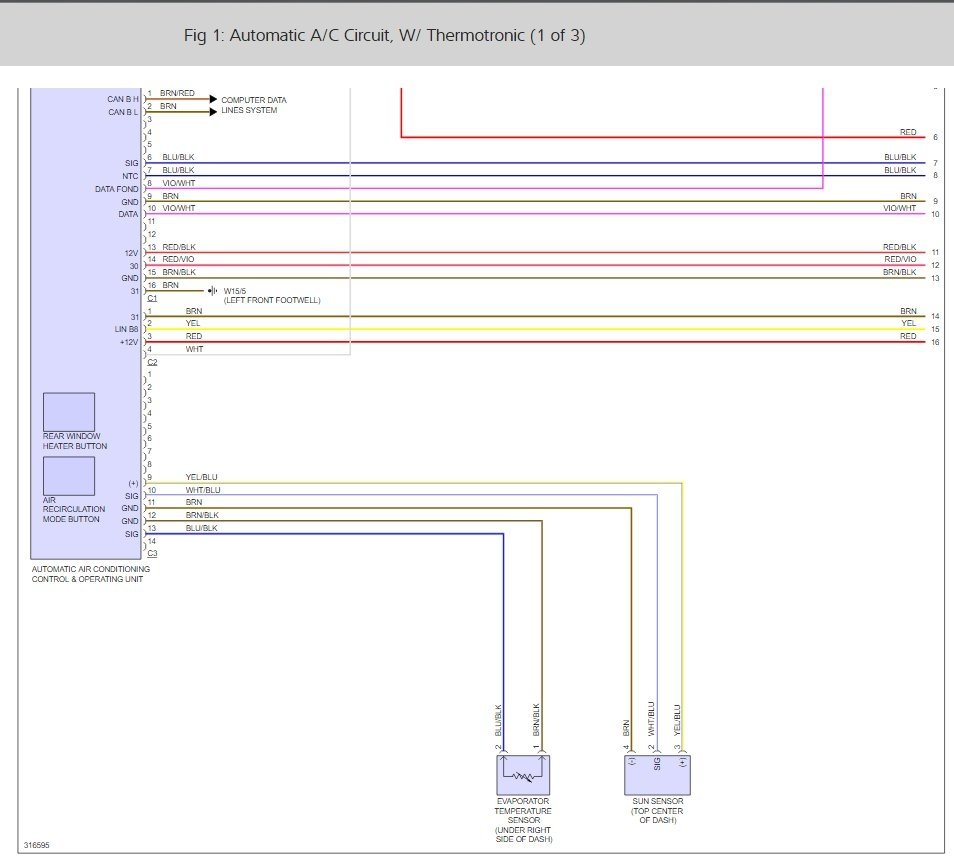
Task: Click the W15/5 ground symbol
Action: 213,291
